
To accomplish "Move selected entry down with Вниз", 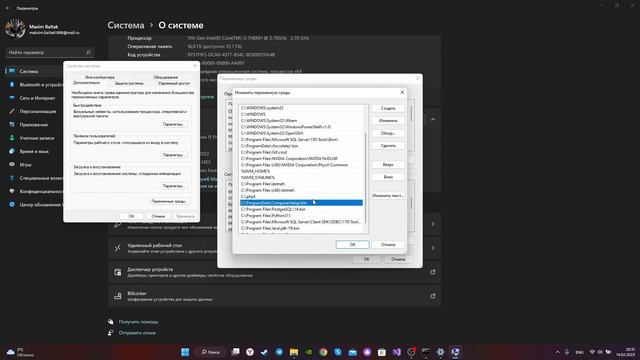I will (388, 177).
